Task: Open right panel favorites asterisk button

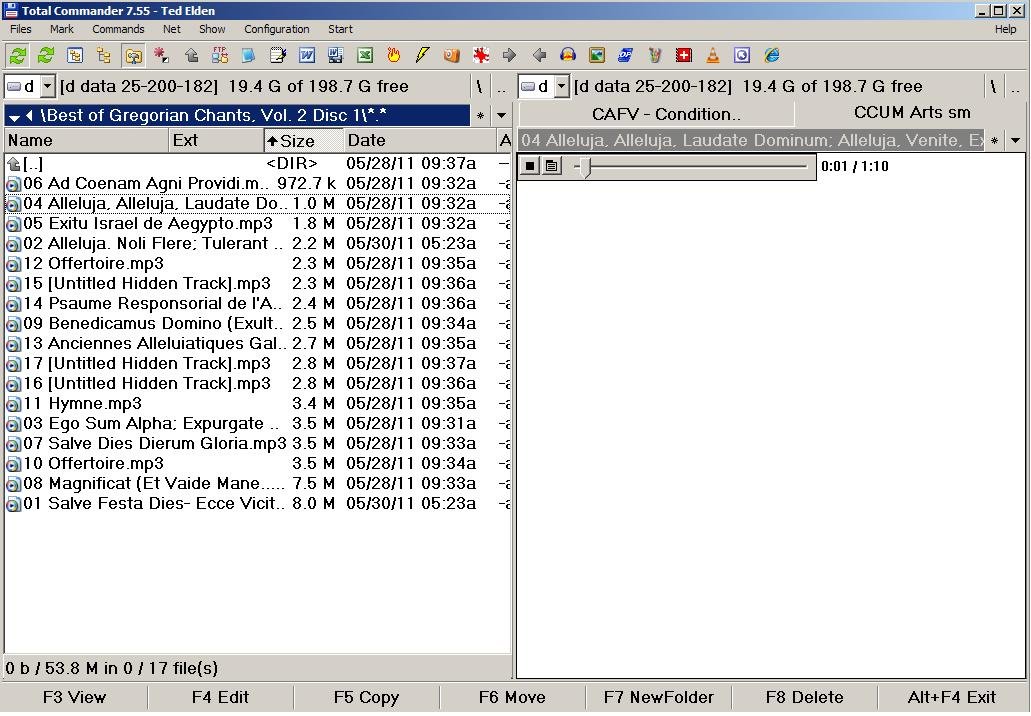Action: (x=995, y=141)
